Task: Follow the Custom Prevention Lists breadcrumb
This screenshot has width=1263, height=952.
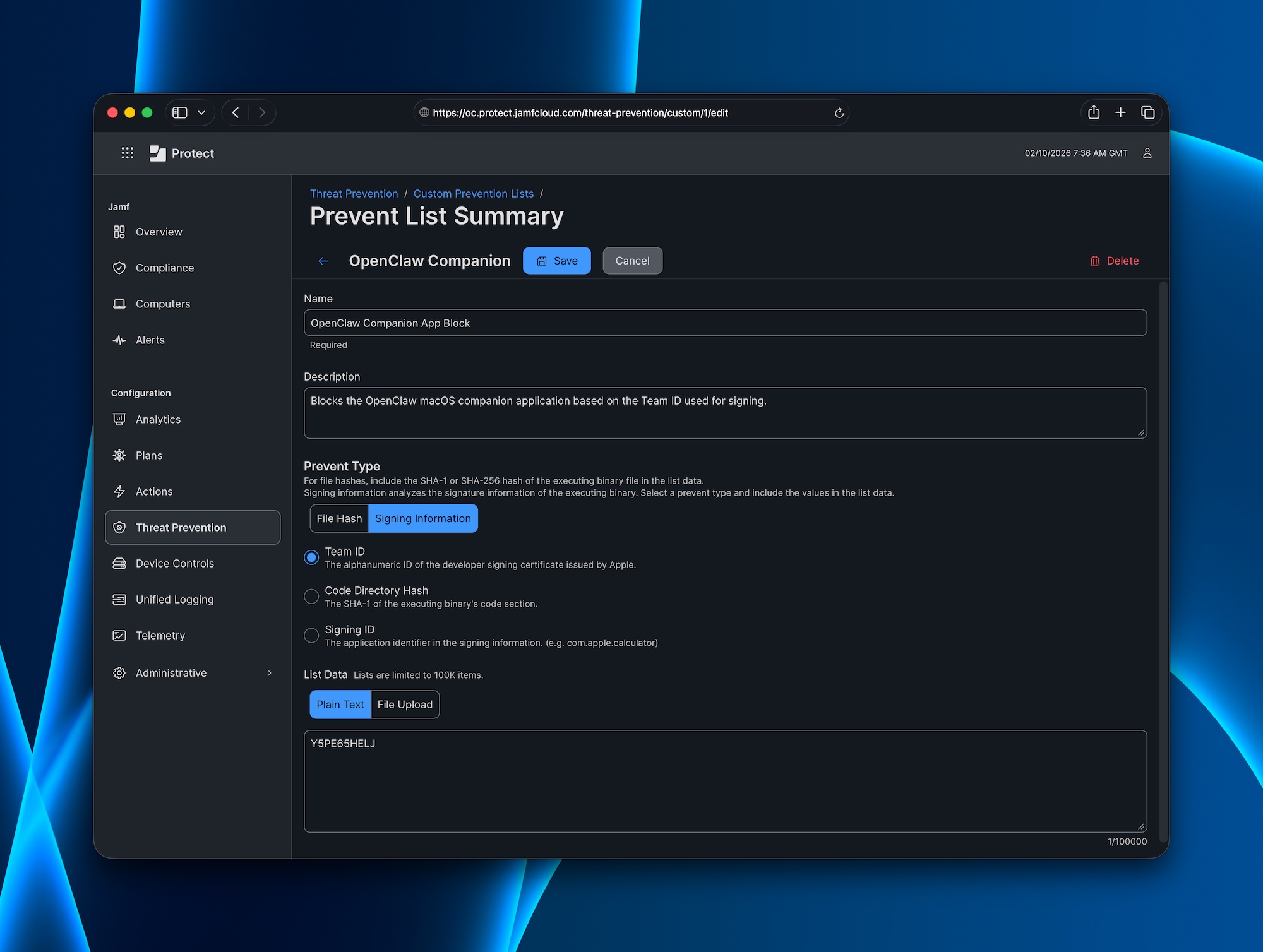Action: tap(474, 194)
